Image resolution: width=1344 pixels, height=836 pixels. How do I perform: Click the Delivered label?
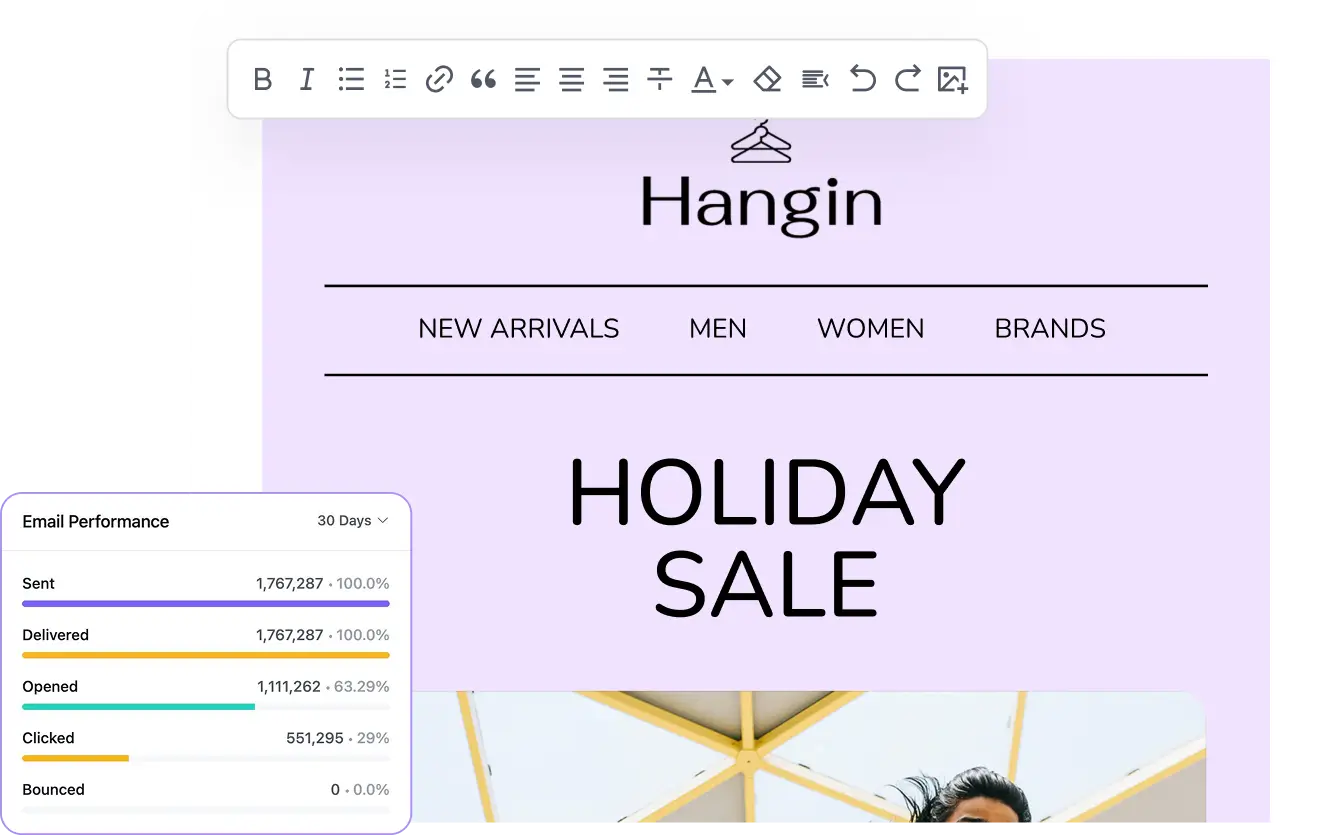click(x=56, y=635)
